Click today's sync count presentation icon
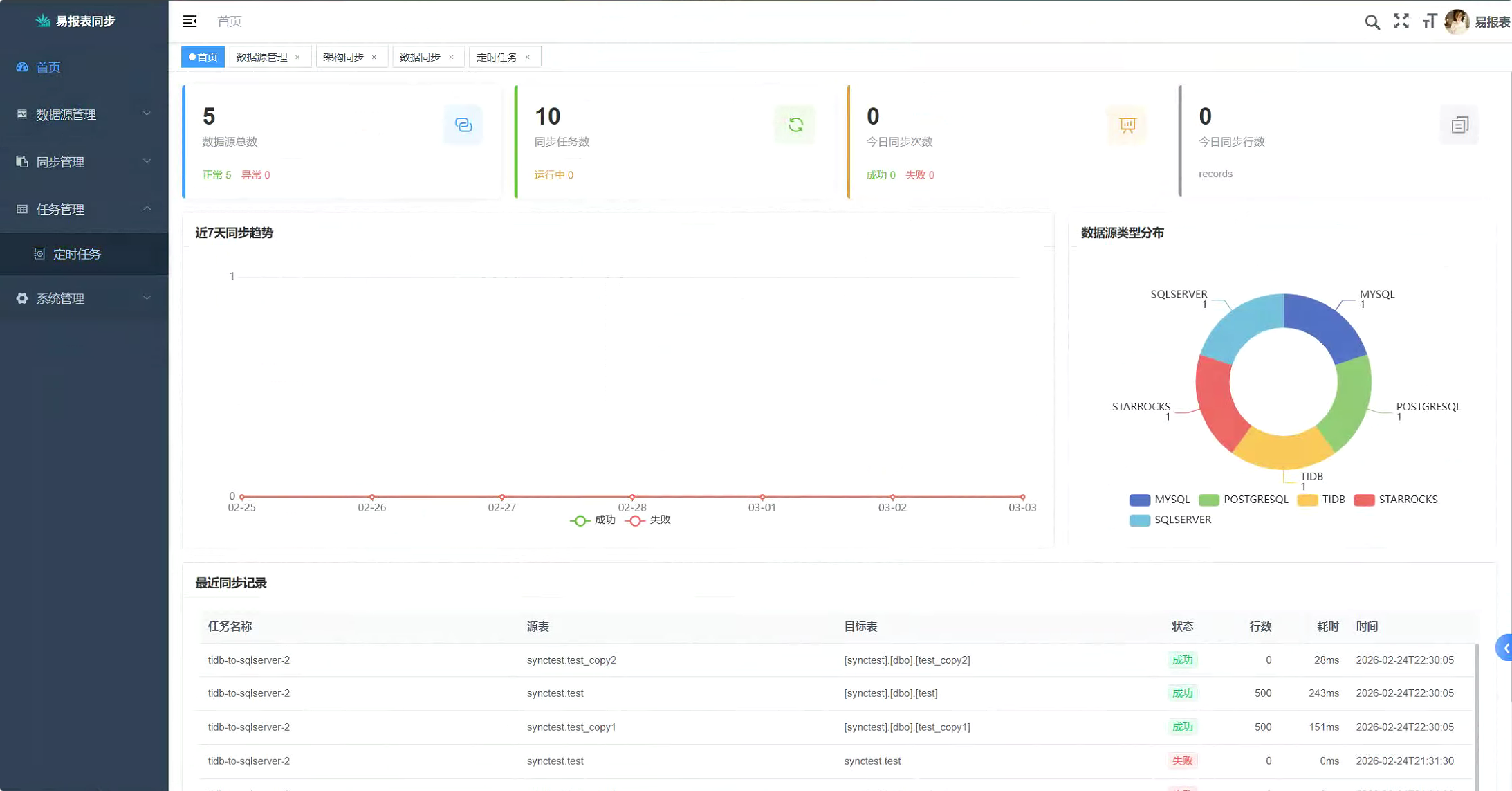1512x791 pixels. (1127, 125)
